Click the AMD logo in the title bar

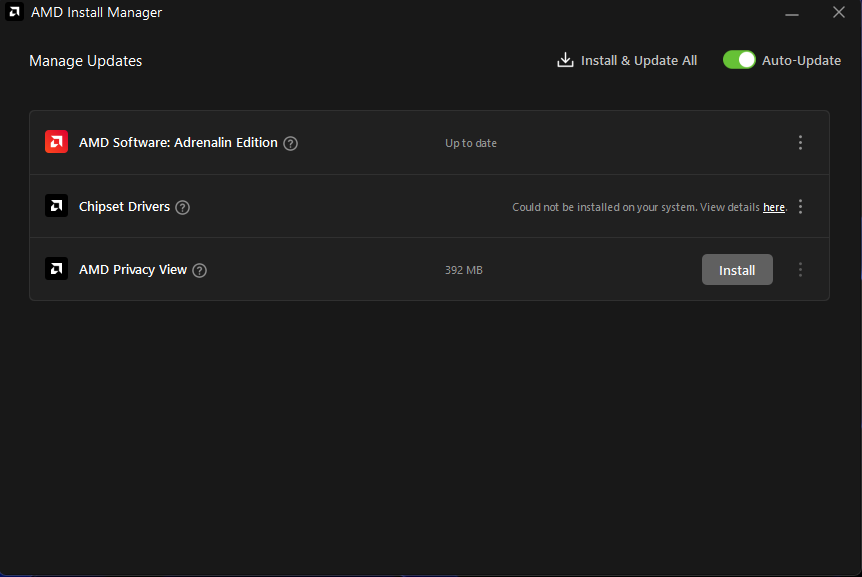tap(14, 12)
